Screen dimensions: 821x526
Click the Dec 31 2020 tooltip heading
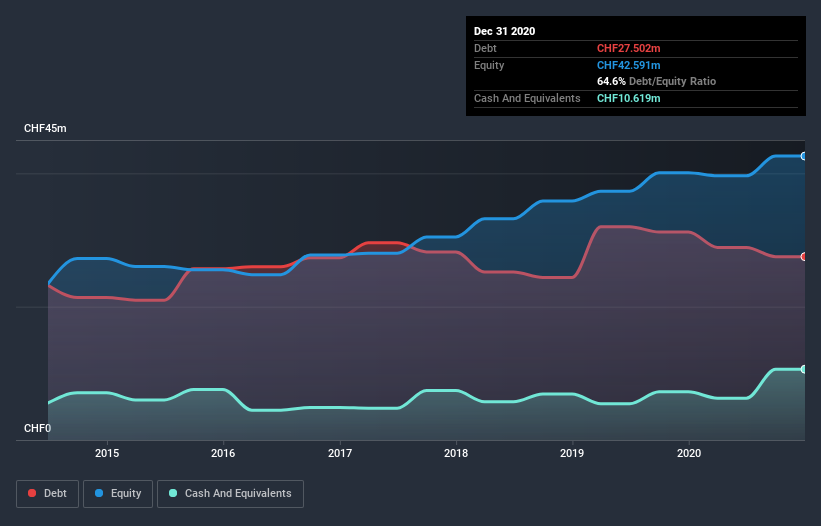point(504,31)
